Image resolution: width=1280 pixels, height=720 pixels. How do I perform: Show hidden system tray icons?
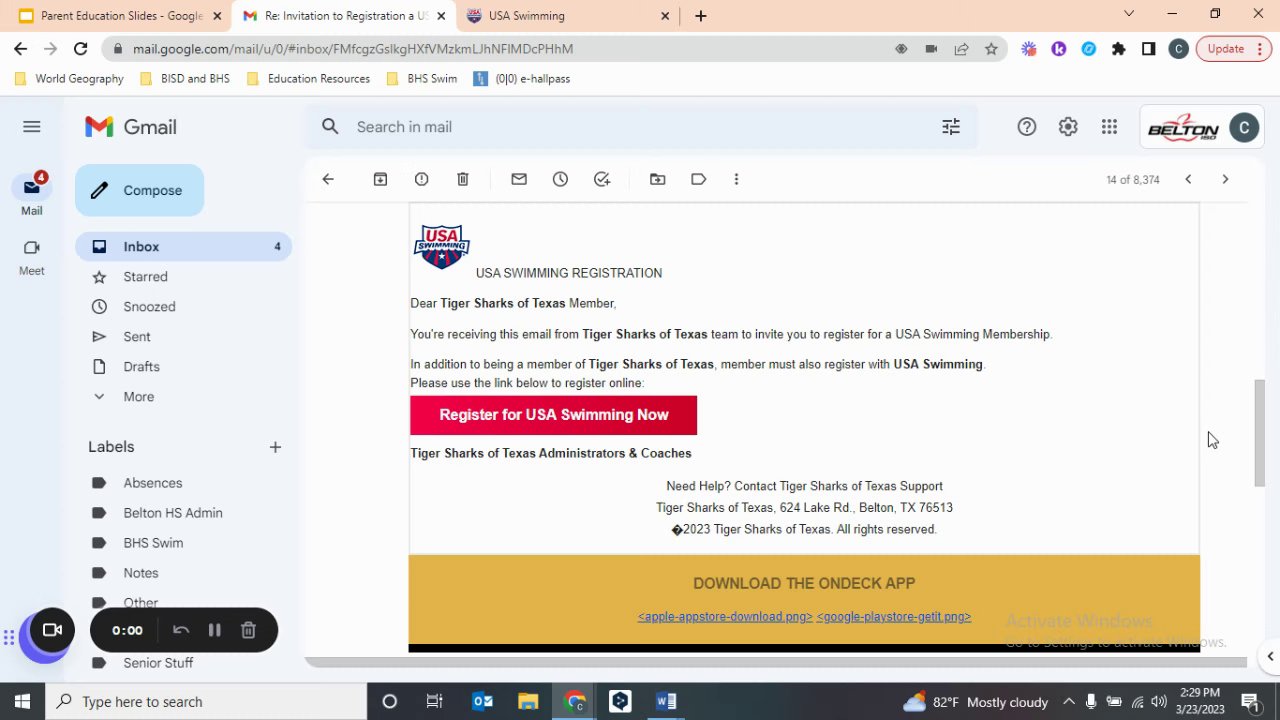tap(1069, 701)
